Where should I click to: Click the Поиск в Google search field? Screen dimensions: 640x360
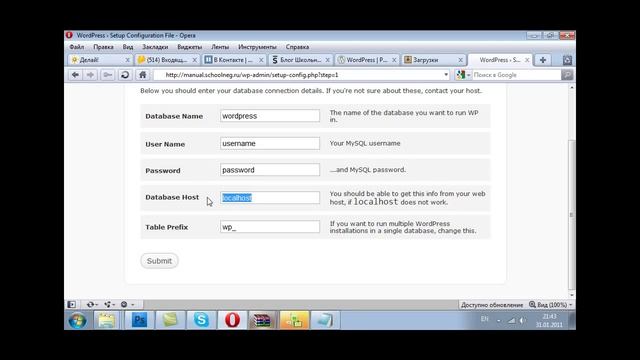[516, 75]
